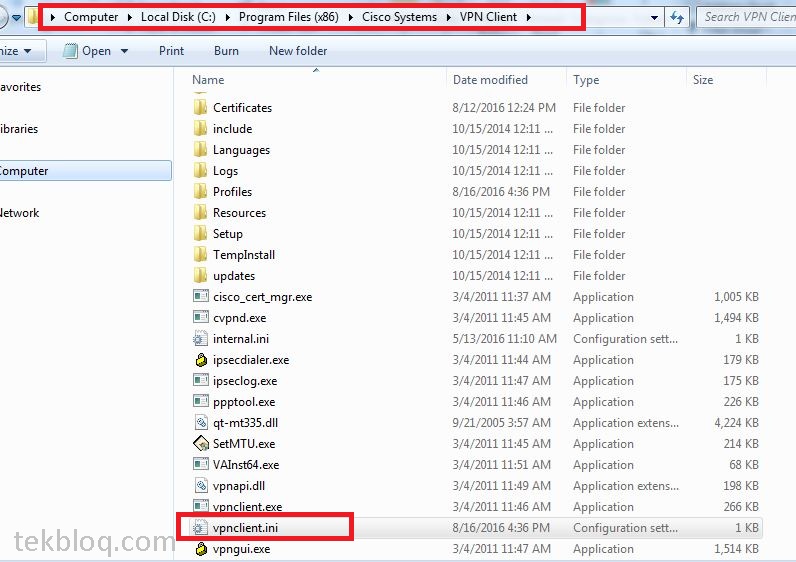Click the '4,224 KB' size cell

click(x=736, y=423)
